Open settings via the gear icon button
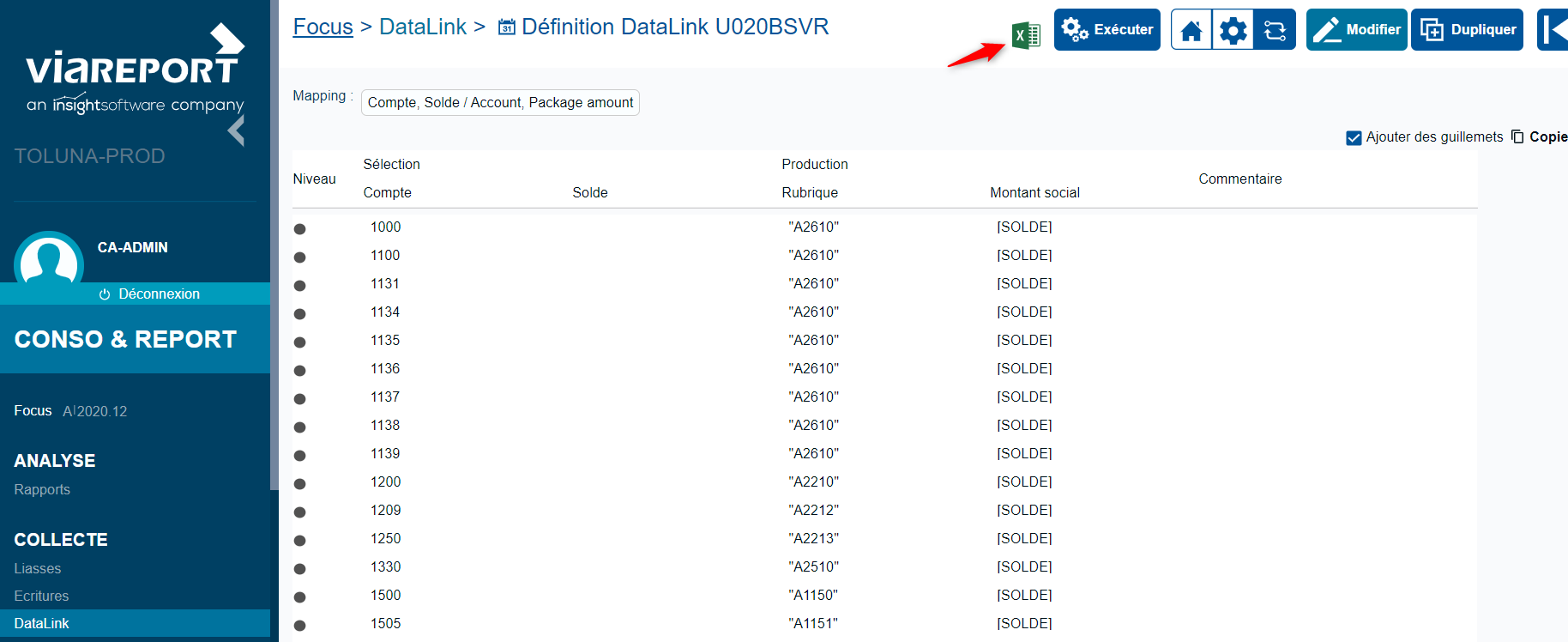 pyautogui.click(x=1233, y=30)
